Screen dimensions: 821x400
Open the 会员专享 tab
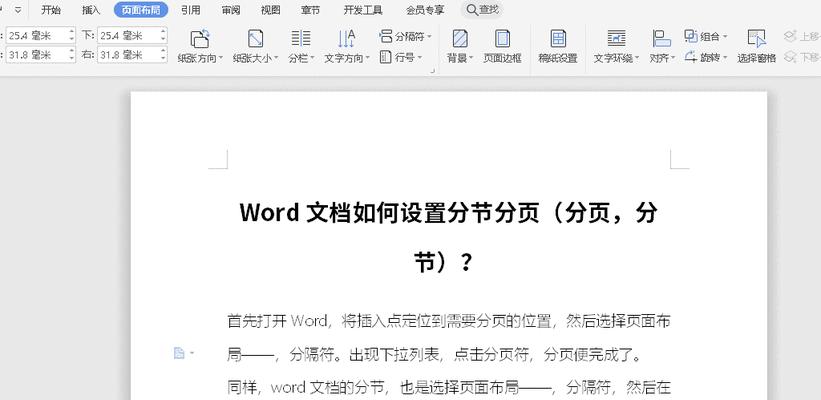[425, 10]
